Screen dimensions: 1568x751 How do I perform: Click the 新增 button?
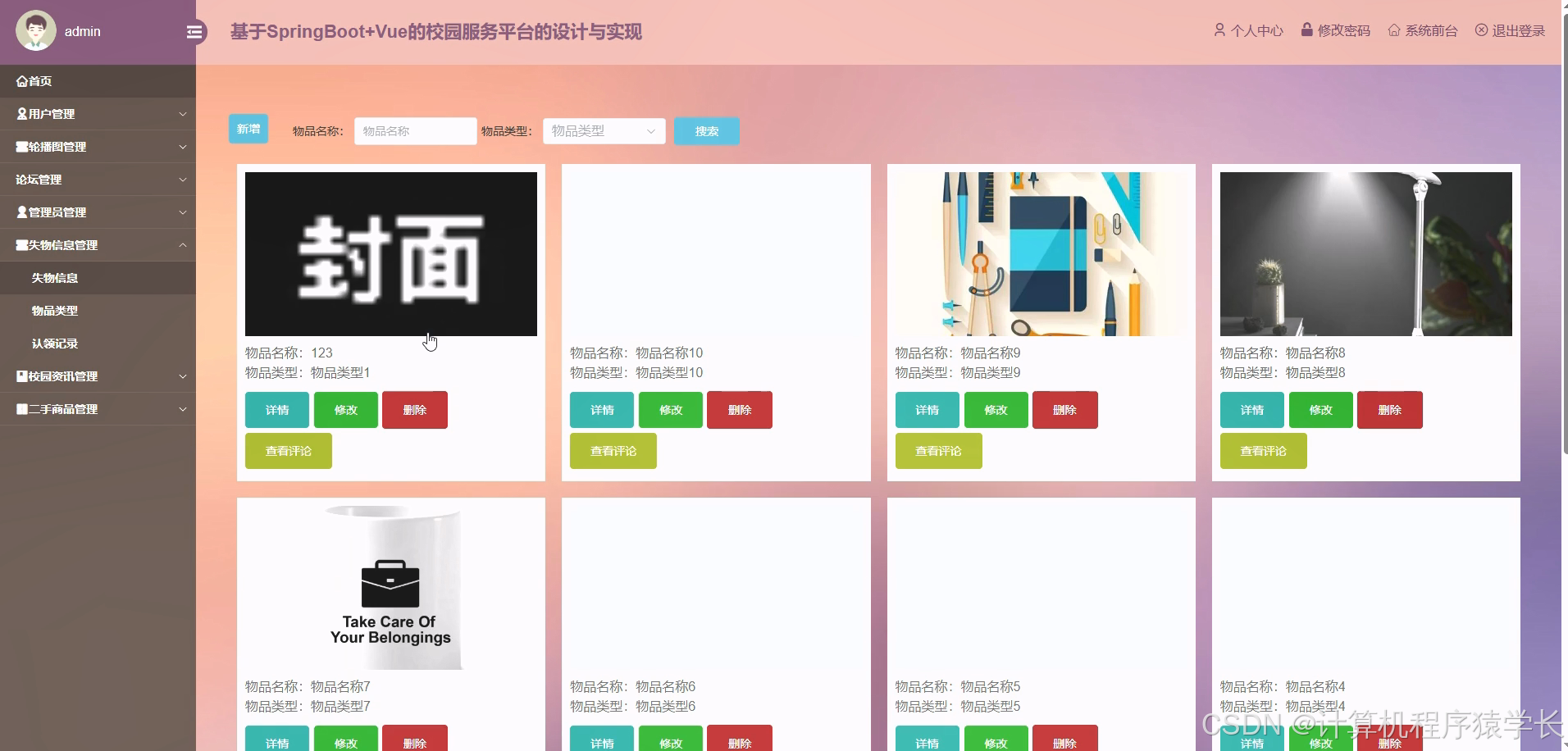248,128
